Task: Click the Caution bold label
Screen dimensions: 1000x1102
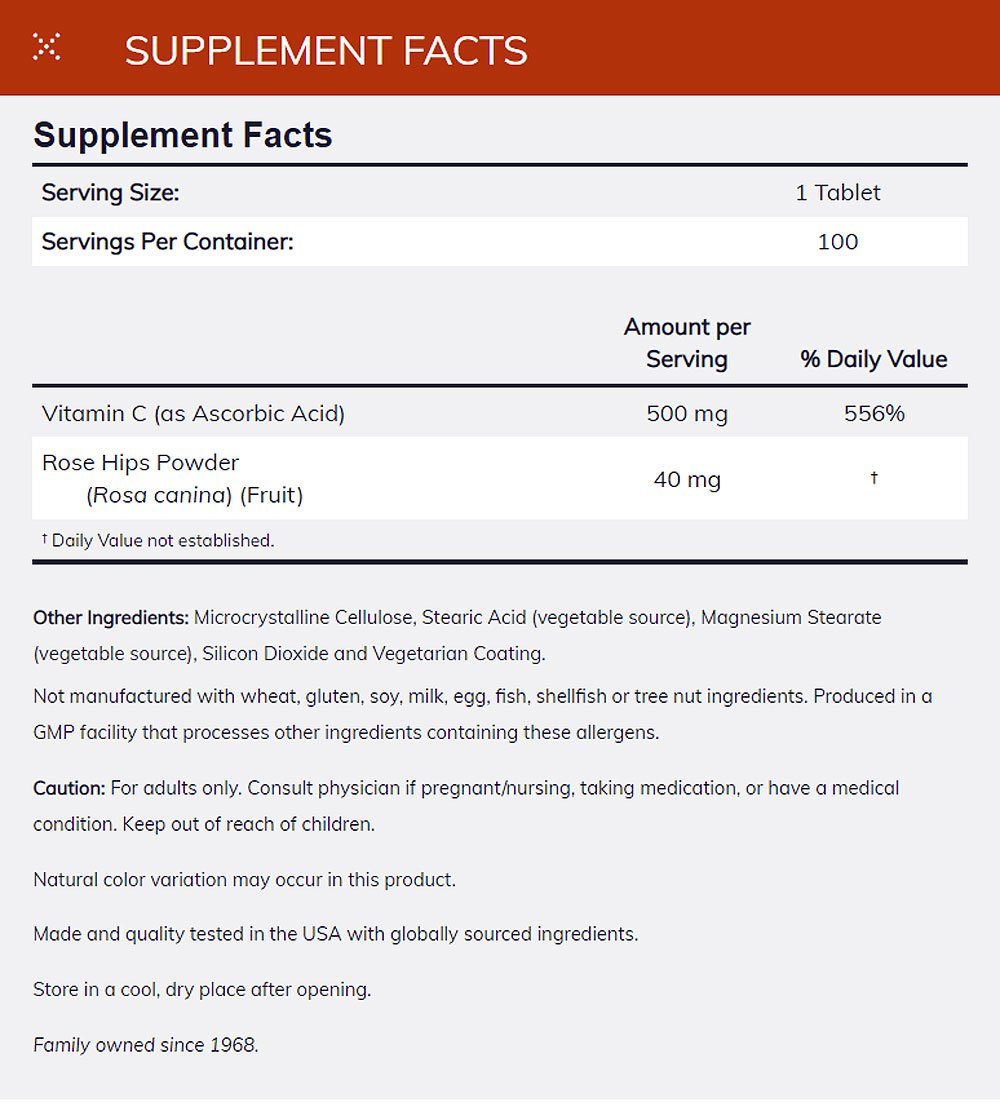Action: point(69,788)
